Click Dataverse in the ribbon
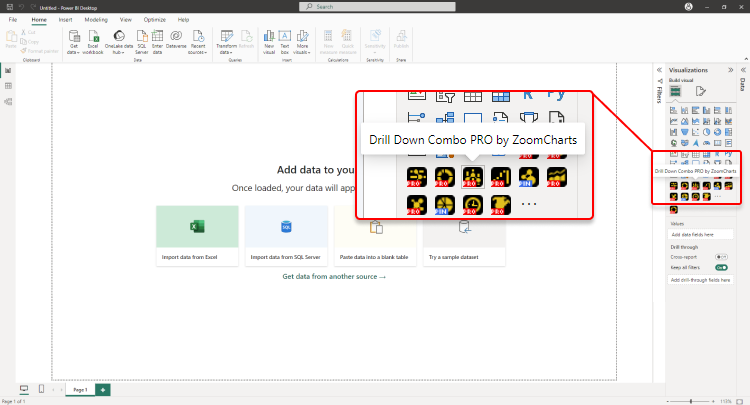The image size is (750, 405). (x=176, y=40)
